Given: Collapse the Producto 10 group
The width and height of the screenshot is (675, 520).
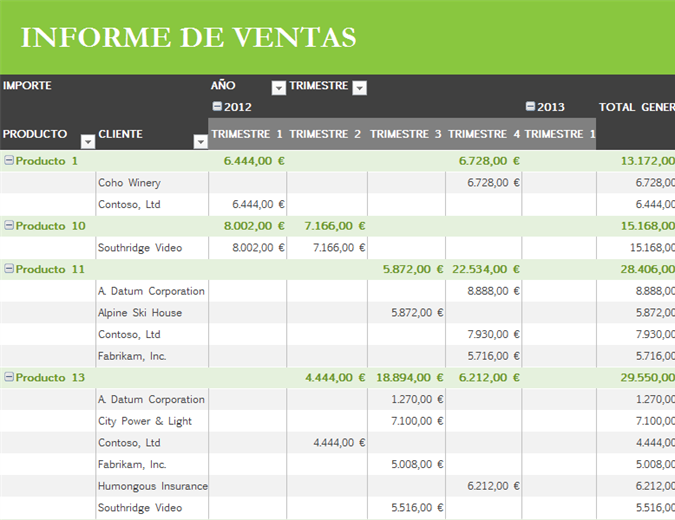Looking at the screenshot, I should point(9,226).
